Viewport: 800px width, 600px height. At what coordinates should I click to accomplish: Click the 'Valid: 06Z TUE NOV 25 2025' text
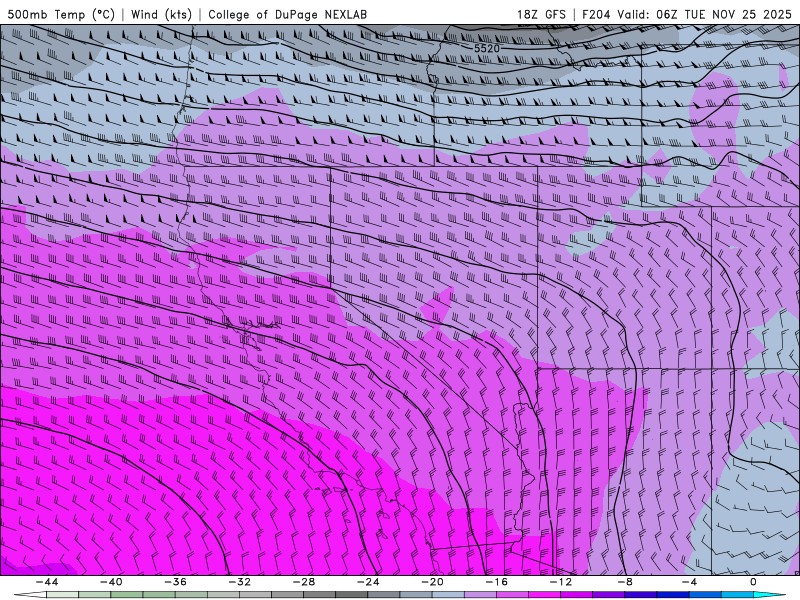click(705, 14)
